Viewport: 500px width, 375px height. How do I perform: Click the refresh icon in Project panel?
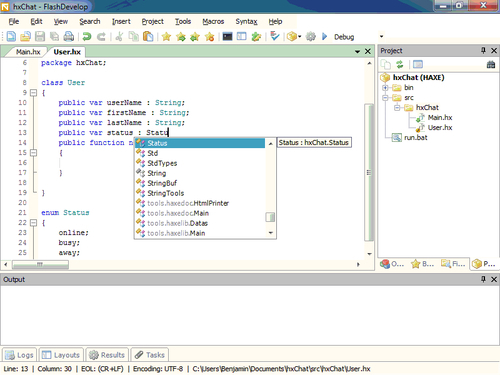[x=400, y=64]
